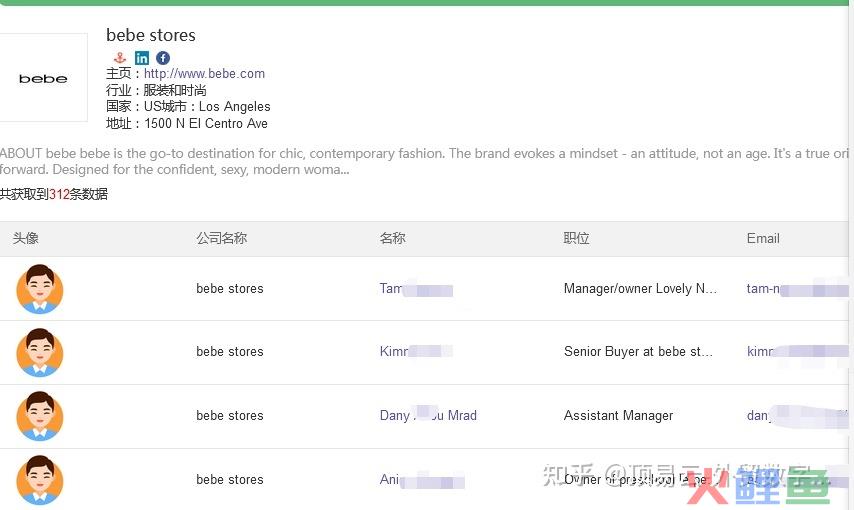This screenshot has width=854, height=510.
Task: Open the Dany Mrad contact link
Action: (428, 415)
